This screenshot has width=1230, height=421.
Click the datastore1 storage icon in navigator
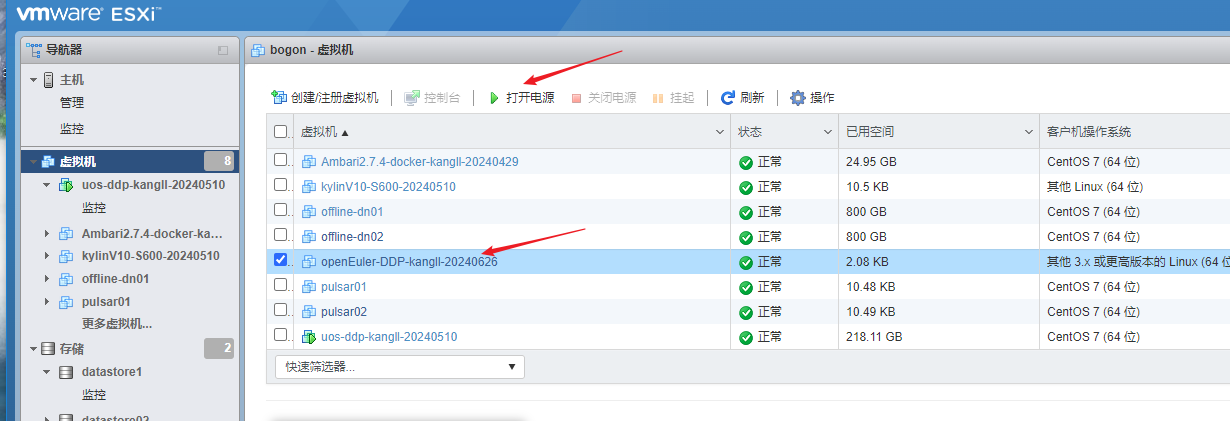(66, 372)
